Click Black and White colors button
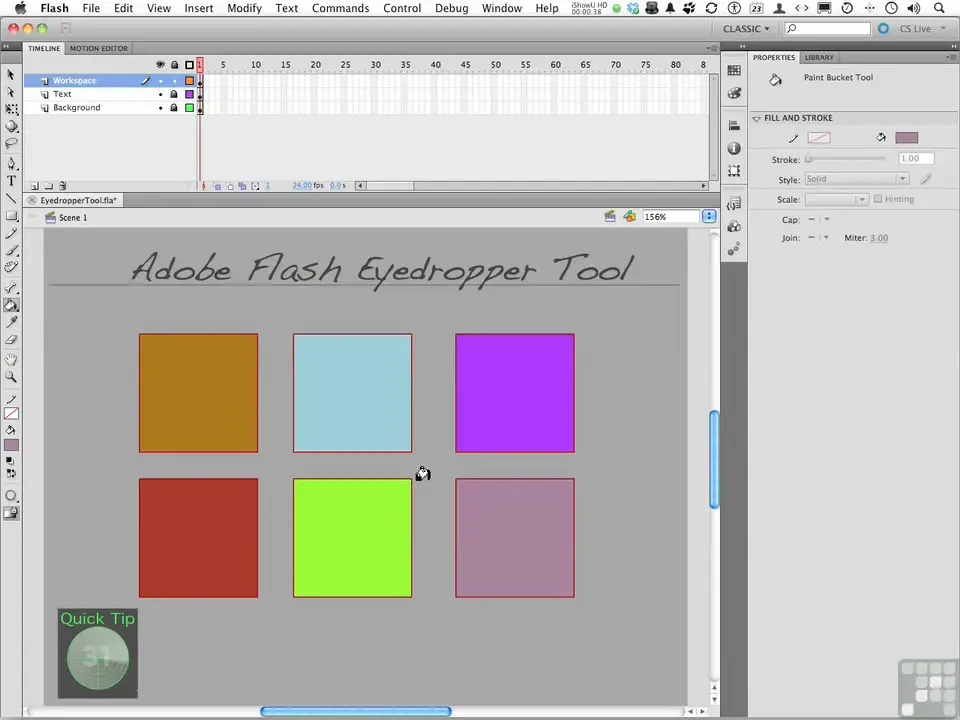 [x=10, y=460]
